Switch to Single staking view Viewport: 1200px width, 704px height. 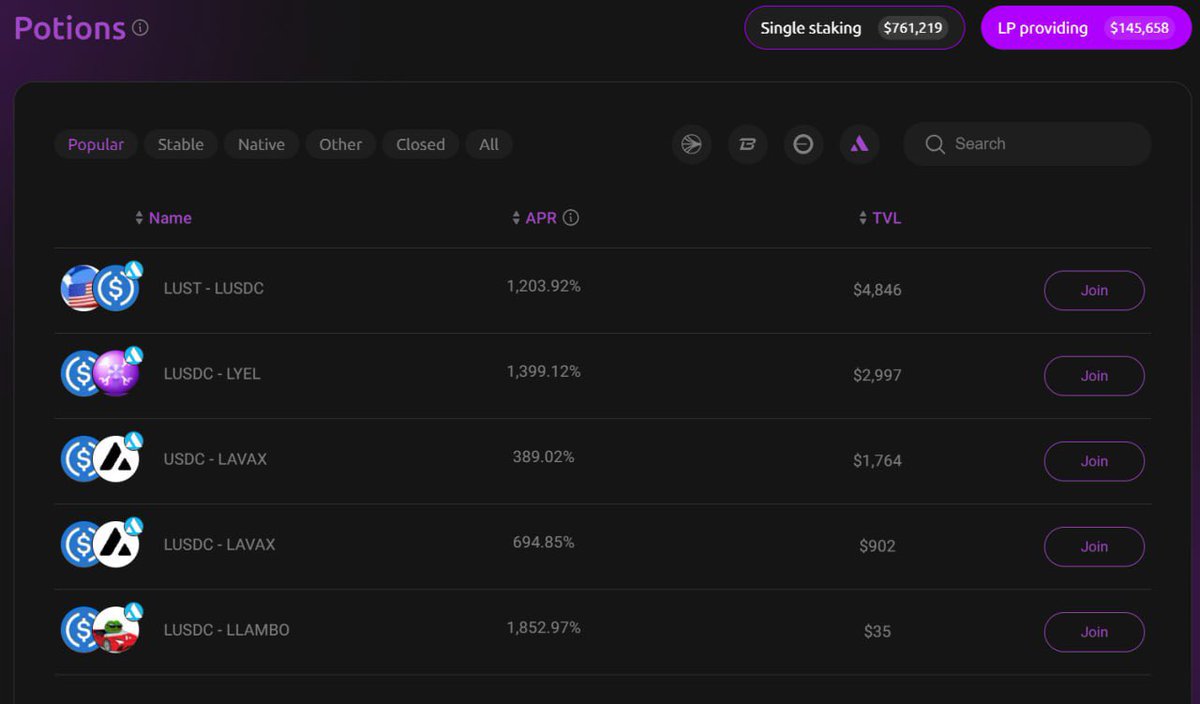(854, 28)
